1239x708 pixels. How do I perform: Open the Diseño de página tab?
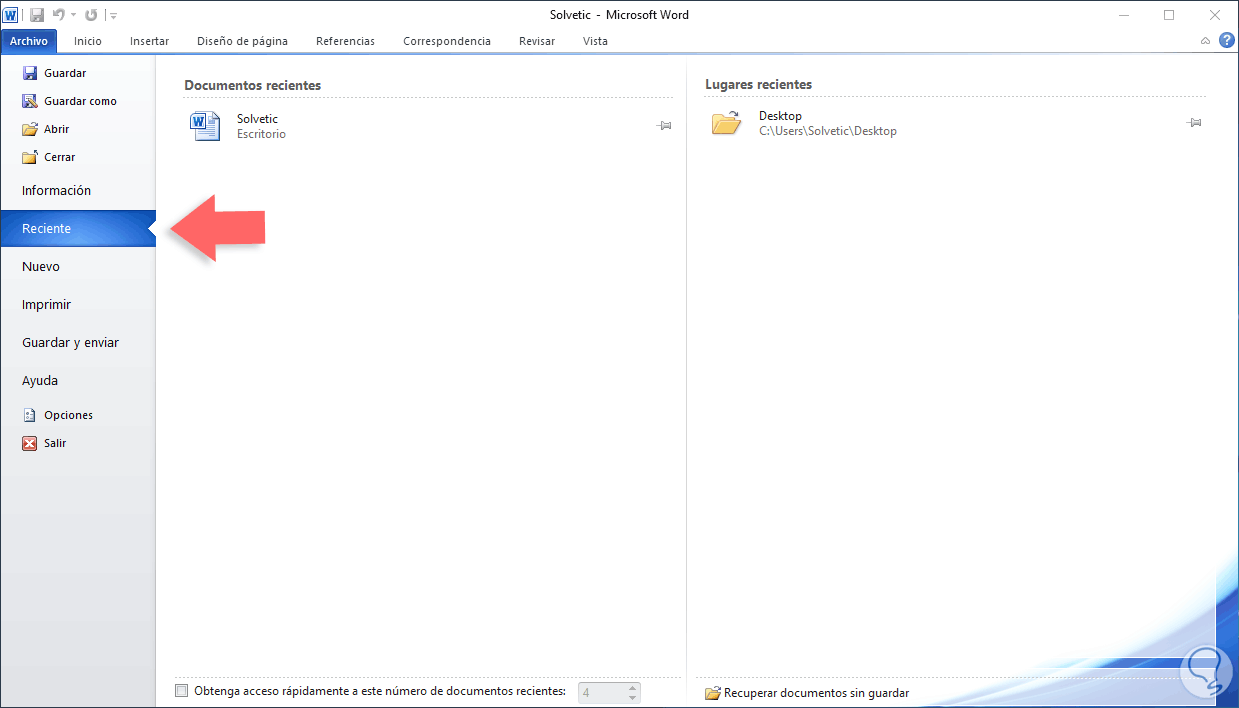pyautogui.click(x=242, y=41)
